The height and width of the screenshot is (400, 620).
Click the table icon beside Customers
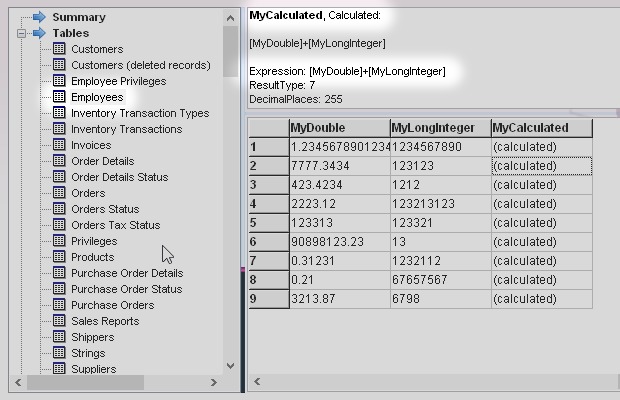(59, 49)
